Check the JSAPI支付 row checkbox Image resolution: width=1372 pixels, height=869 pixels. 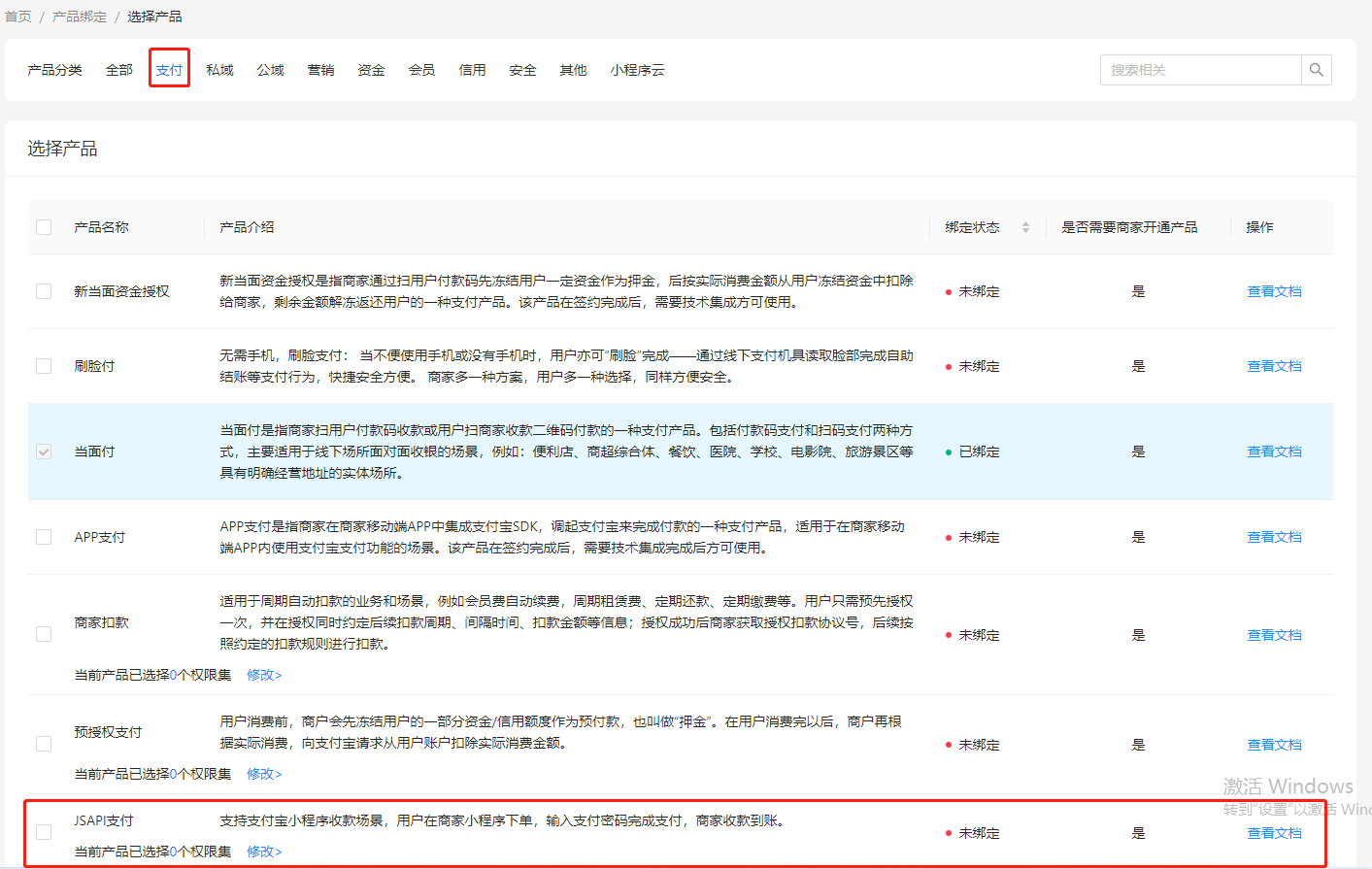point(44,832)
